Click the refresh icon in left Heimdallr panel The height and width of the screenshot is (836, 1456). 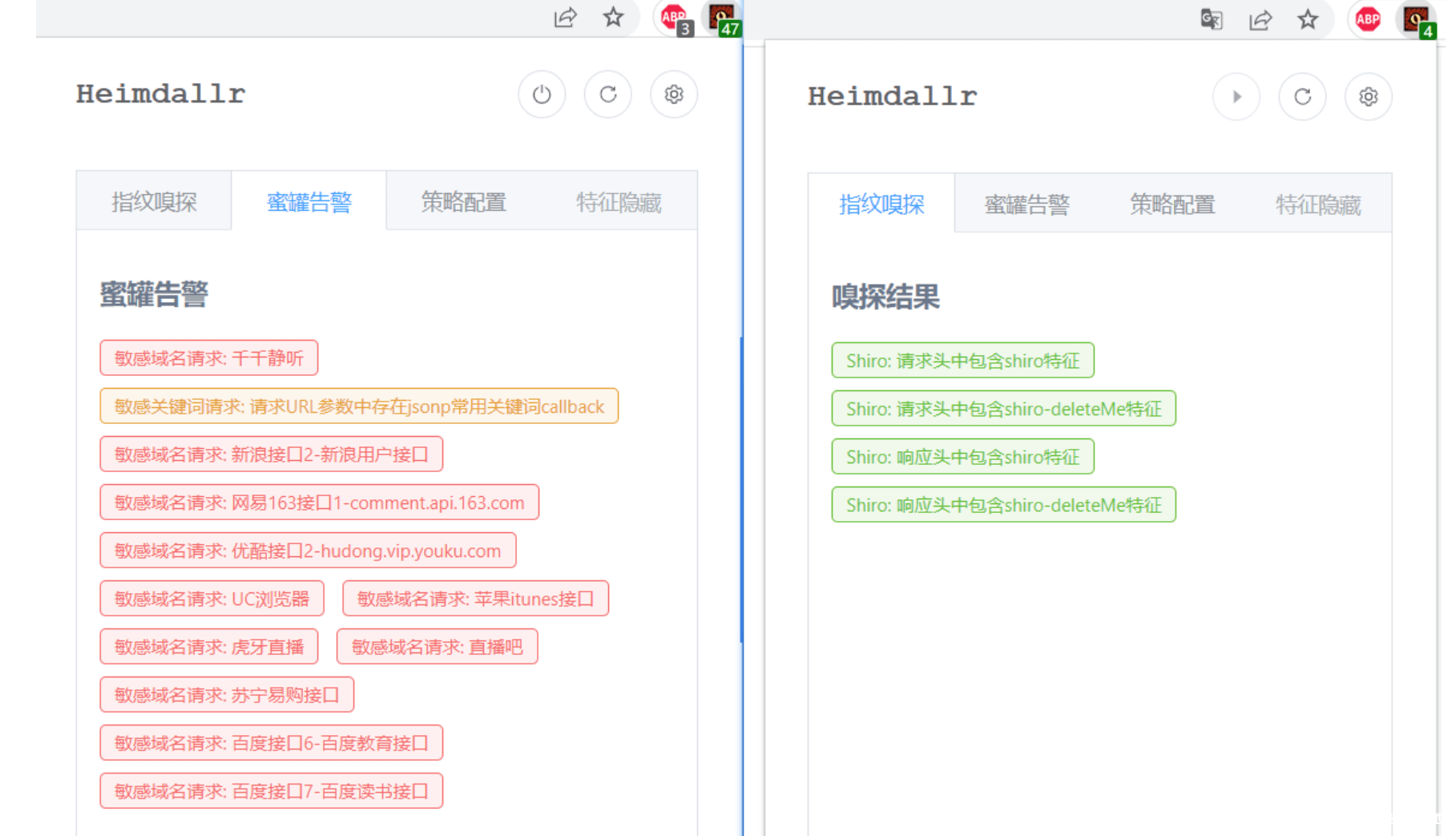(607, 95)
